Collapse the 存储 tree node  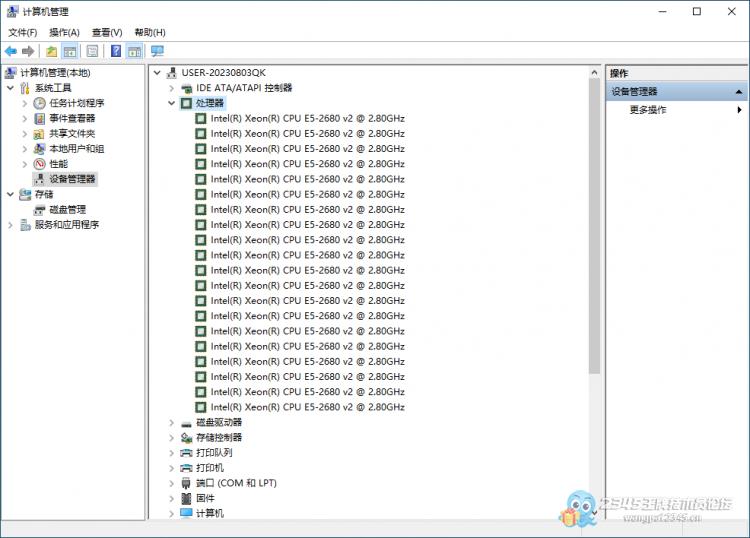[x=10, y=194]
